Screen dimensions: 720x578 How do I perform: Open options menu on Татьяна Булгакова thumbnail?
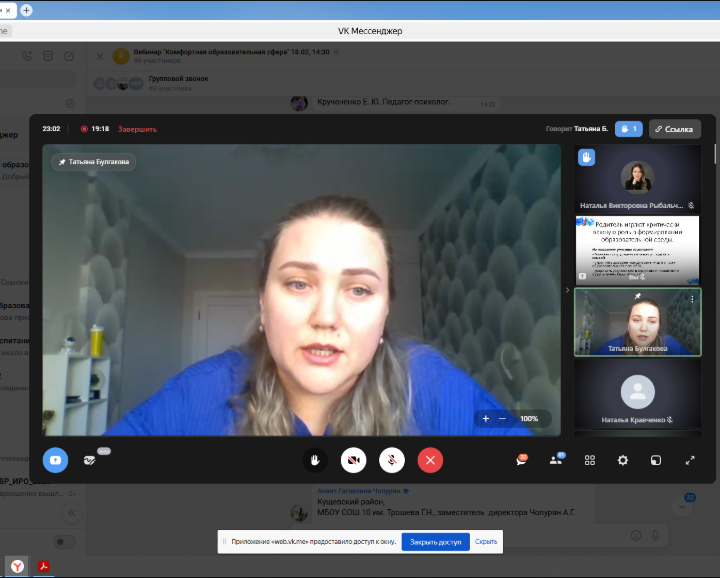click(692, 299)
